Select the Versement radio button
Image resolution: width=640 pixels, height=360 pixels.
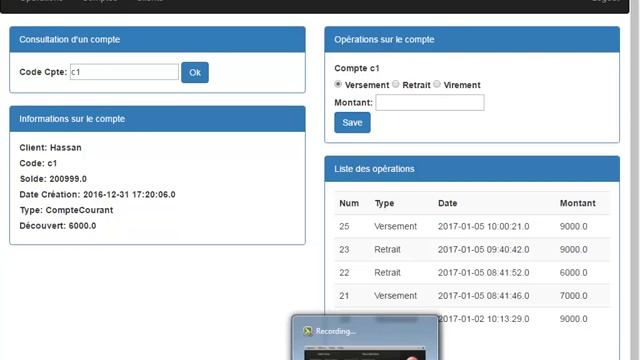pyautogui.click(x=338, y=84)
